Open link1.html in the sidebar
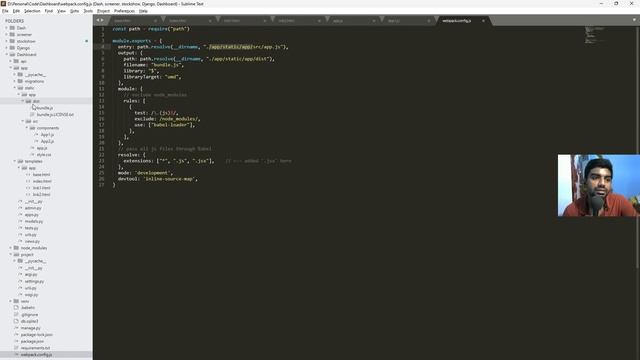Screen dimensions: 640x360 coord(42,188)
